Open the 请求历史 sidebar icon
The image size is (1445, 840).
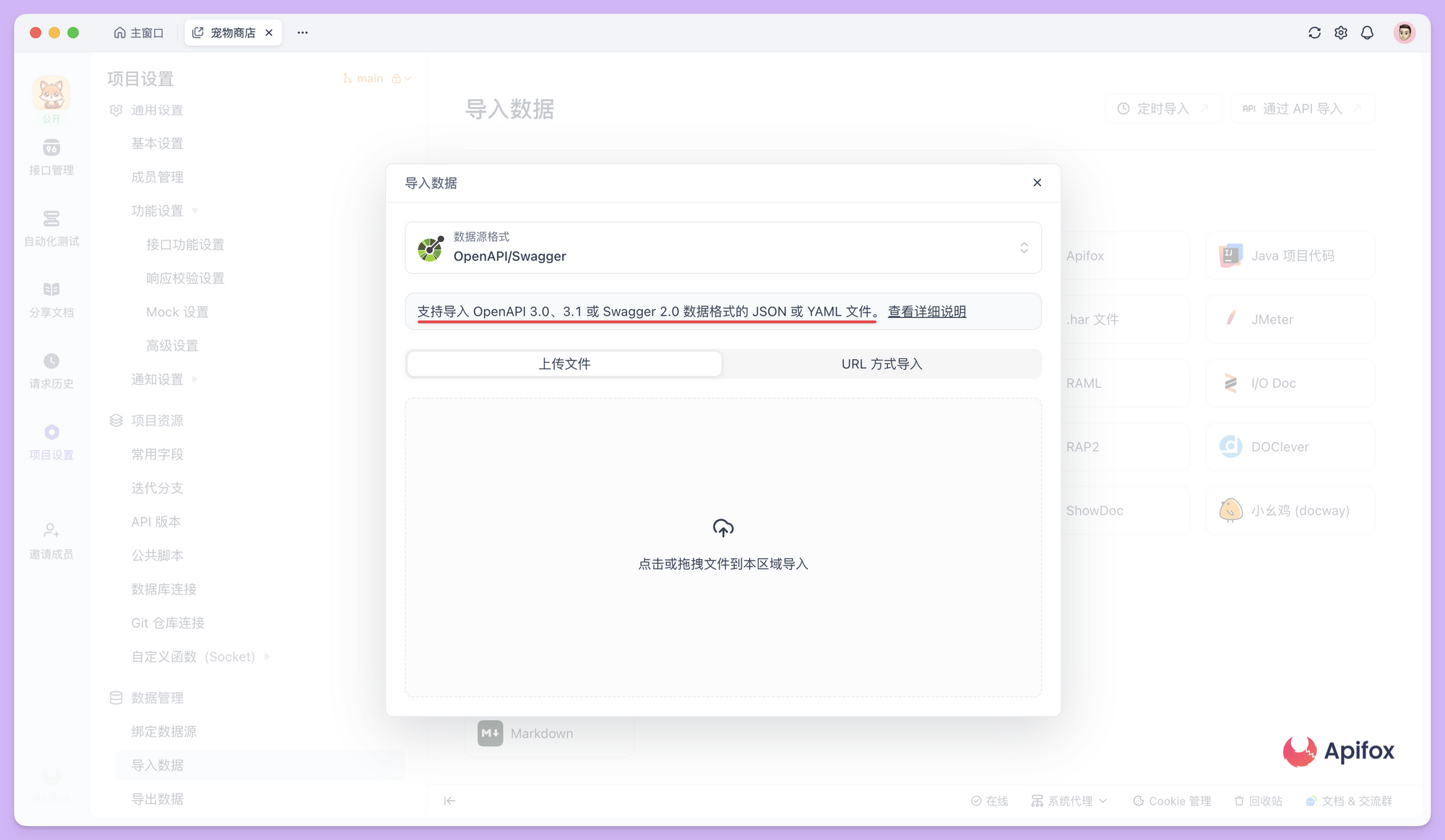[51, 368]
